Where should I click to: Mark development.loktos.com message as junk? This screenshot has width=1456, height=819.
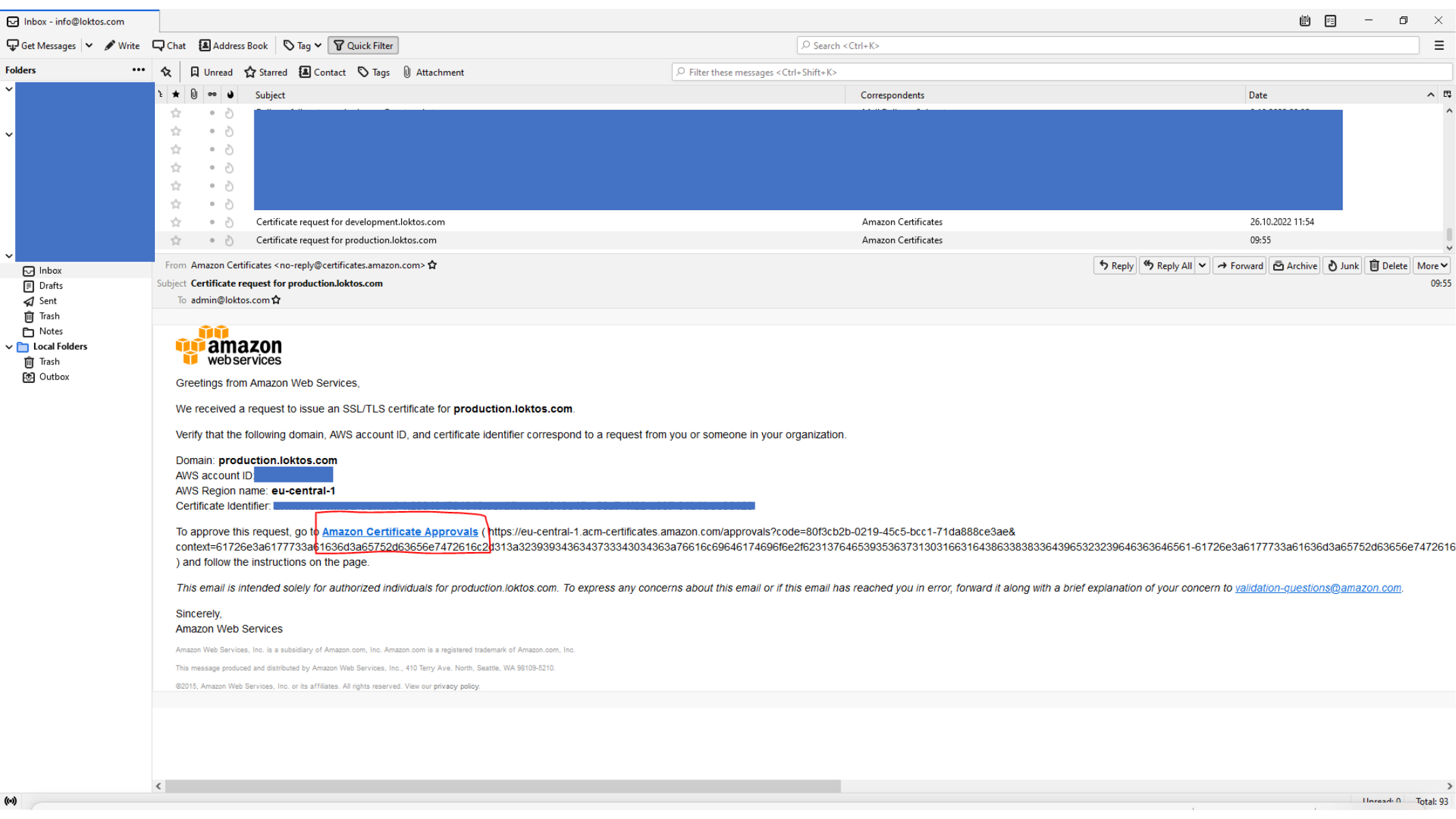tap(230, 222)
